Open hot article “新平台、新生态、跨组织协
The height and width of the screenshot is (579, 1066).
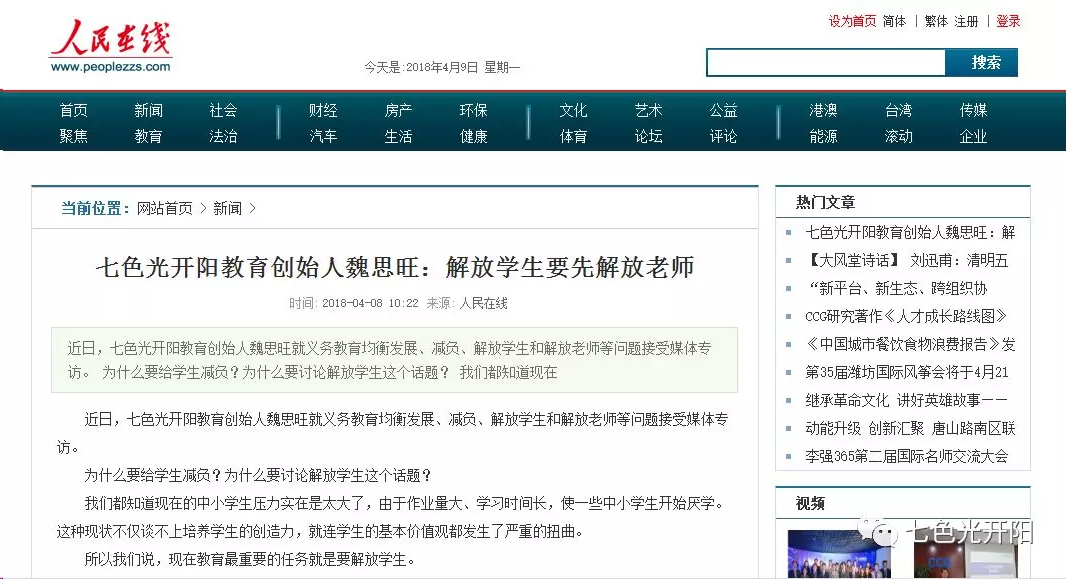point(896,288)
